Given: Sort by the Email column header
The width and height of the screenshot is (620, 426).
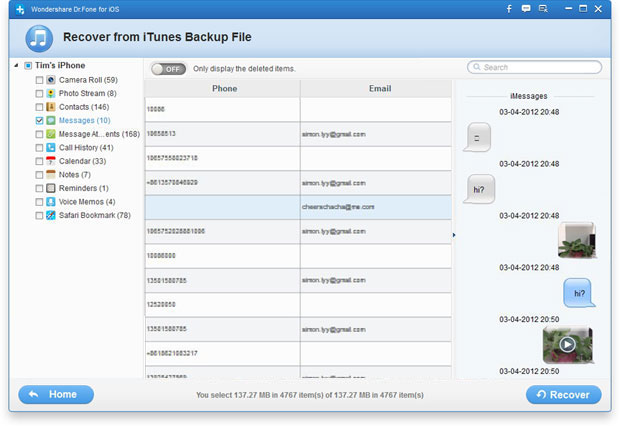Looking at the screenshot, I should point(376,89).
